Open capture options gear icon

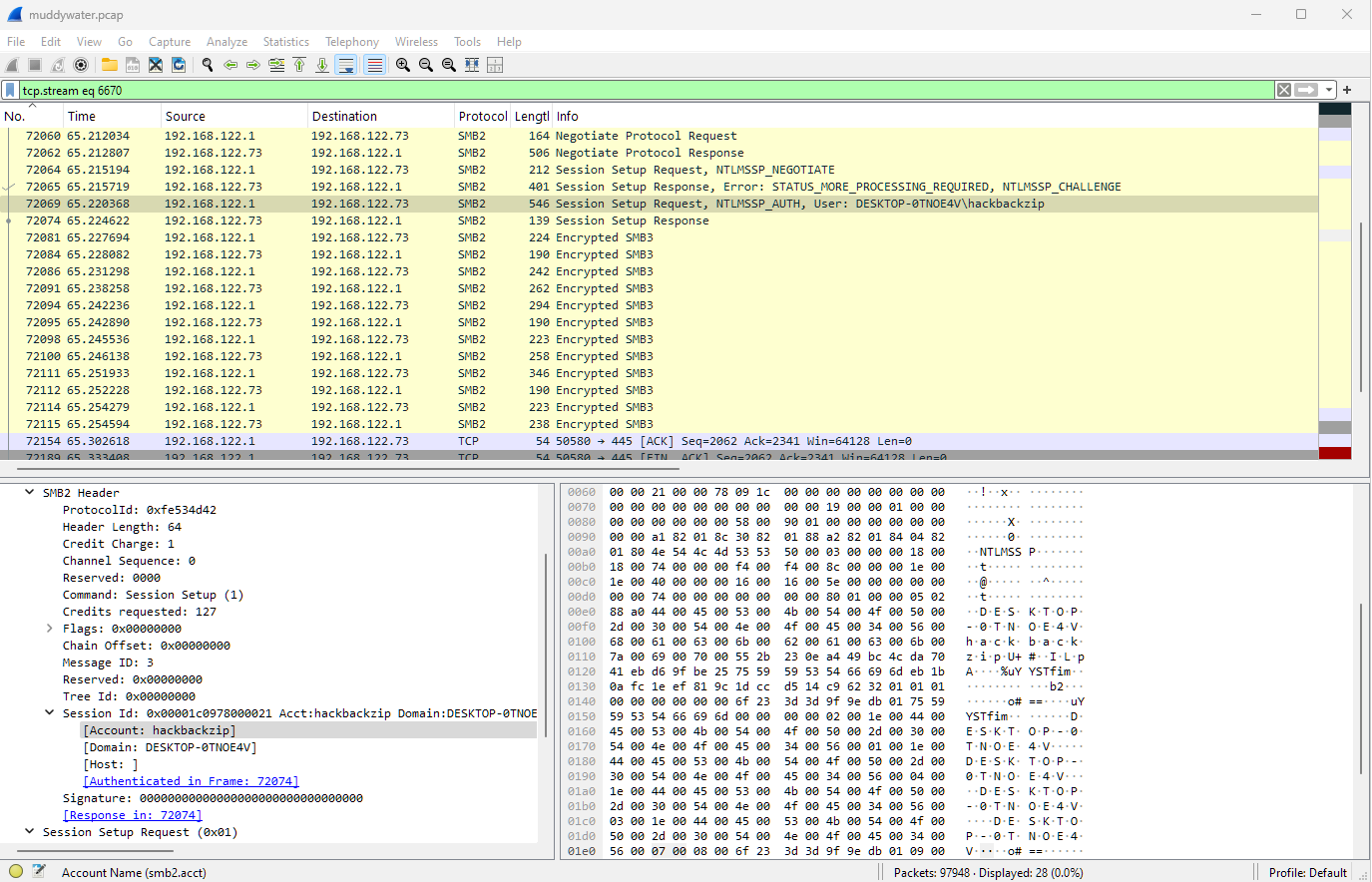point(81,65)
